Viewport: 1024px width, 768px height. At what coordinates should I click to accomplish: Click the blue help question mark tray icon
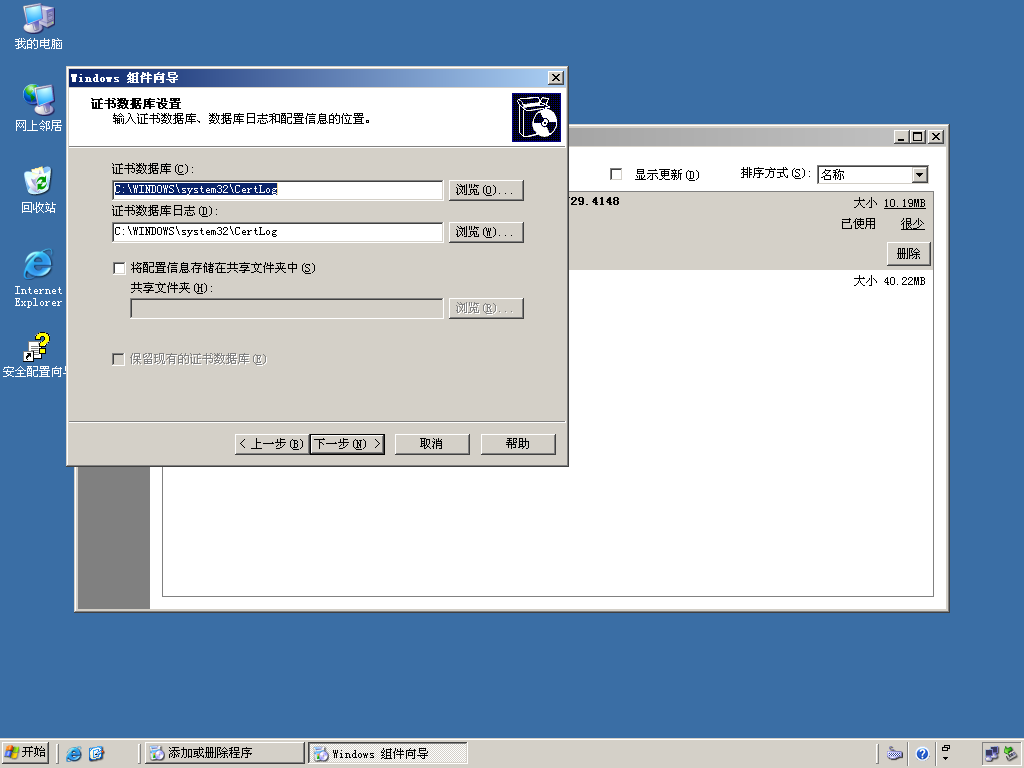922,754
